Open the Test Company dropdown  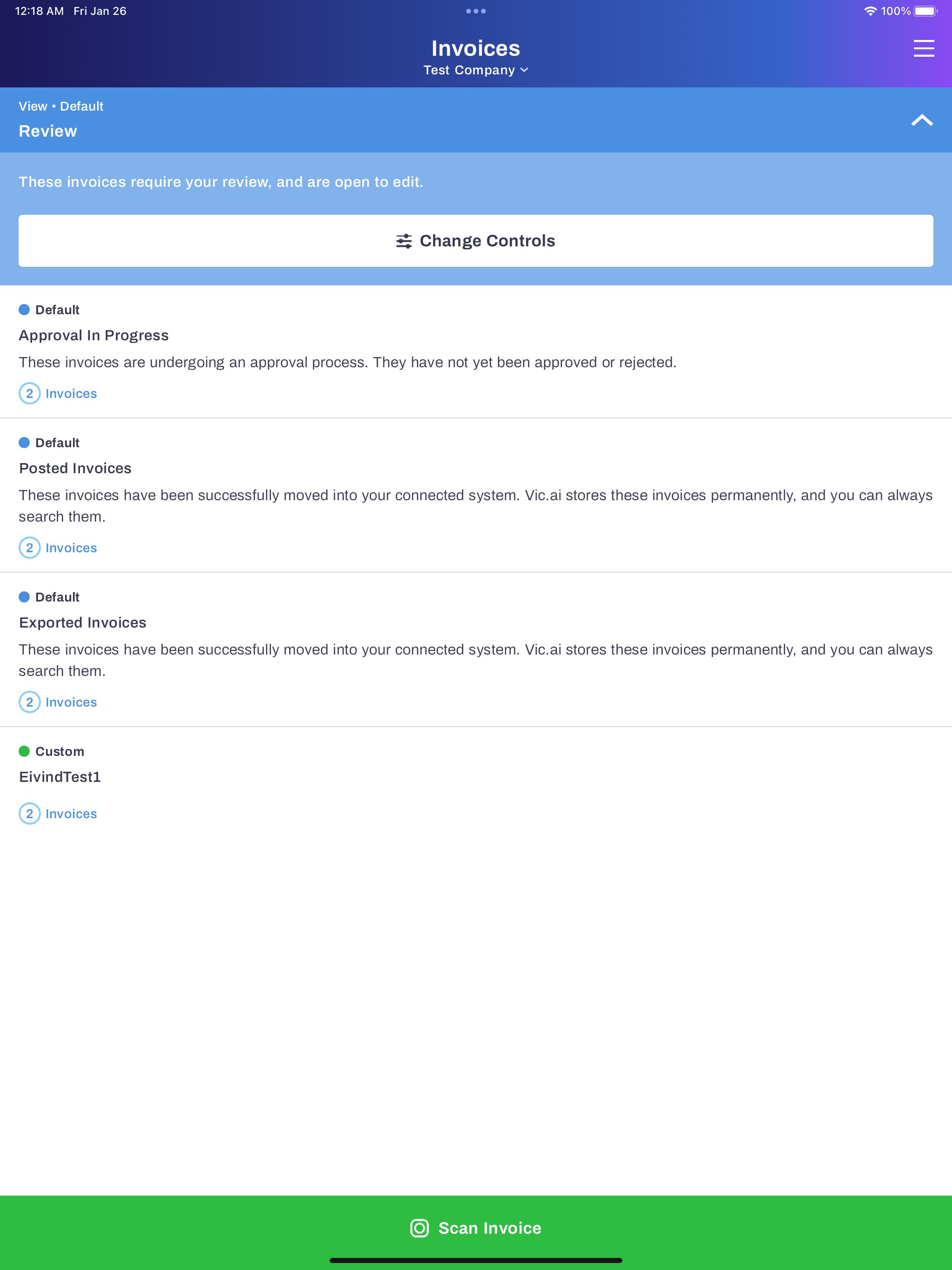476,70
